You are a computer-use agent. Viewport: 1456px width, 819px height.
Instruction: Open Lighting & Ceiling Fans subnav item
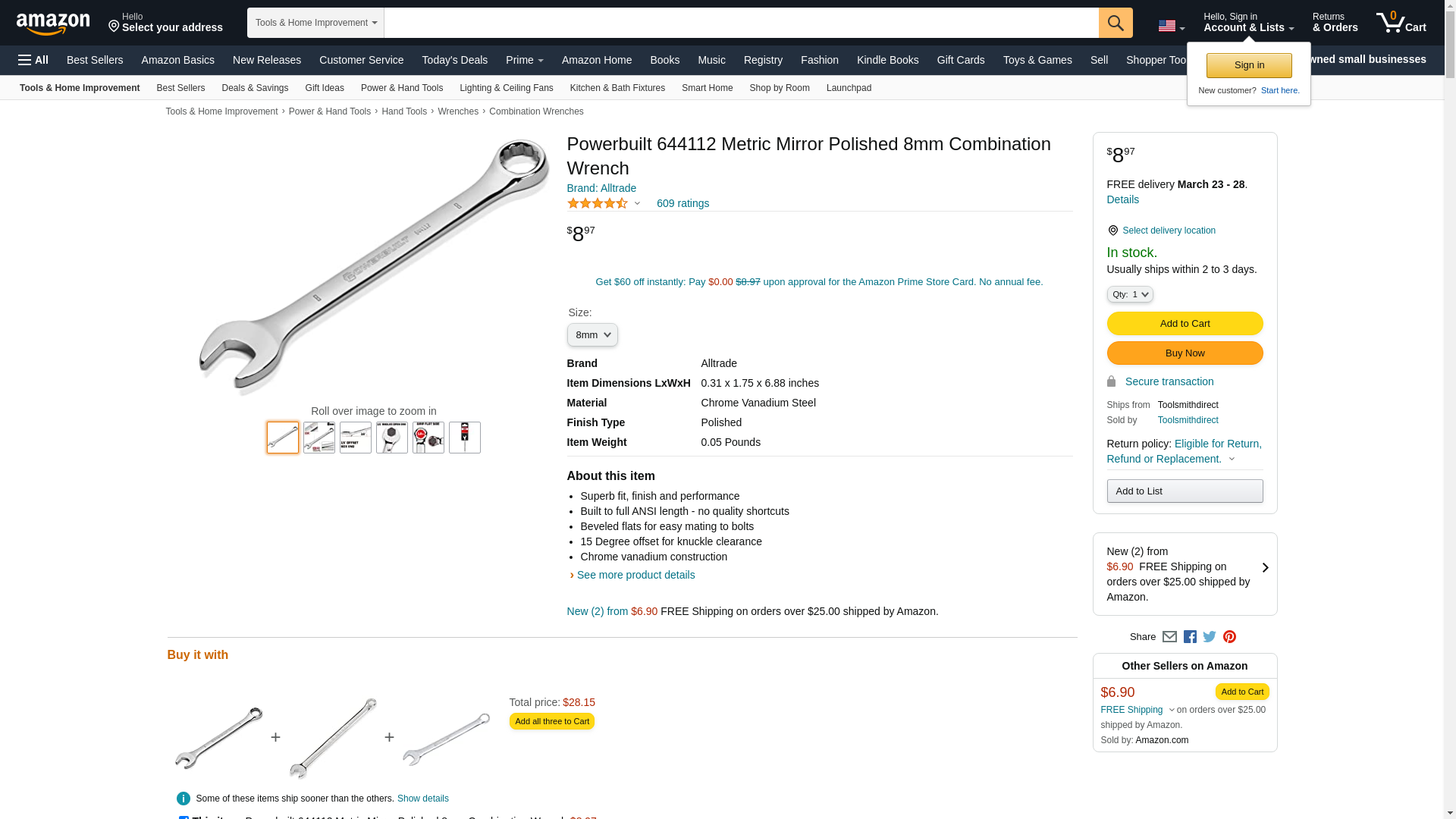click(506, 88)
